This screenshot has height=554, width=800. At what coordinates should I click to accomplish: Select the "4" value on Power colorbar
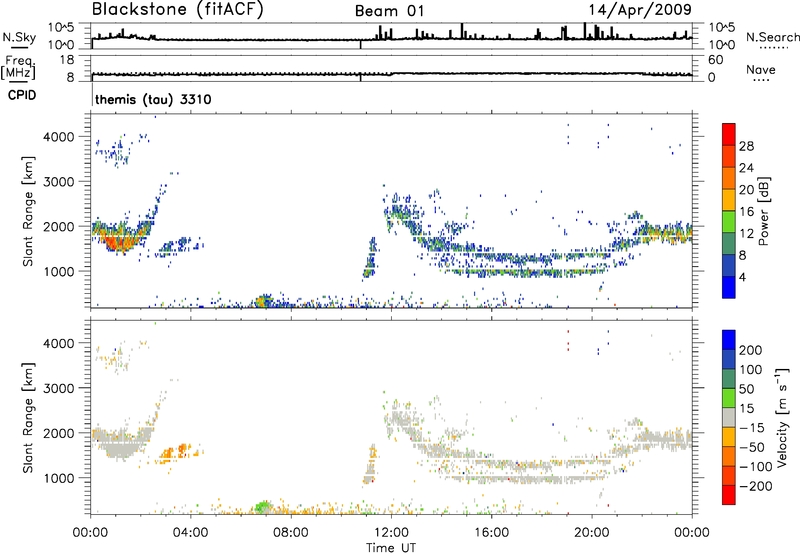tap(742, 277)
